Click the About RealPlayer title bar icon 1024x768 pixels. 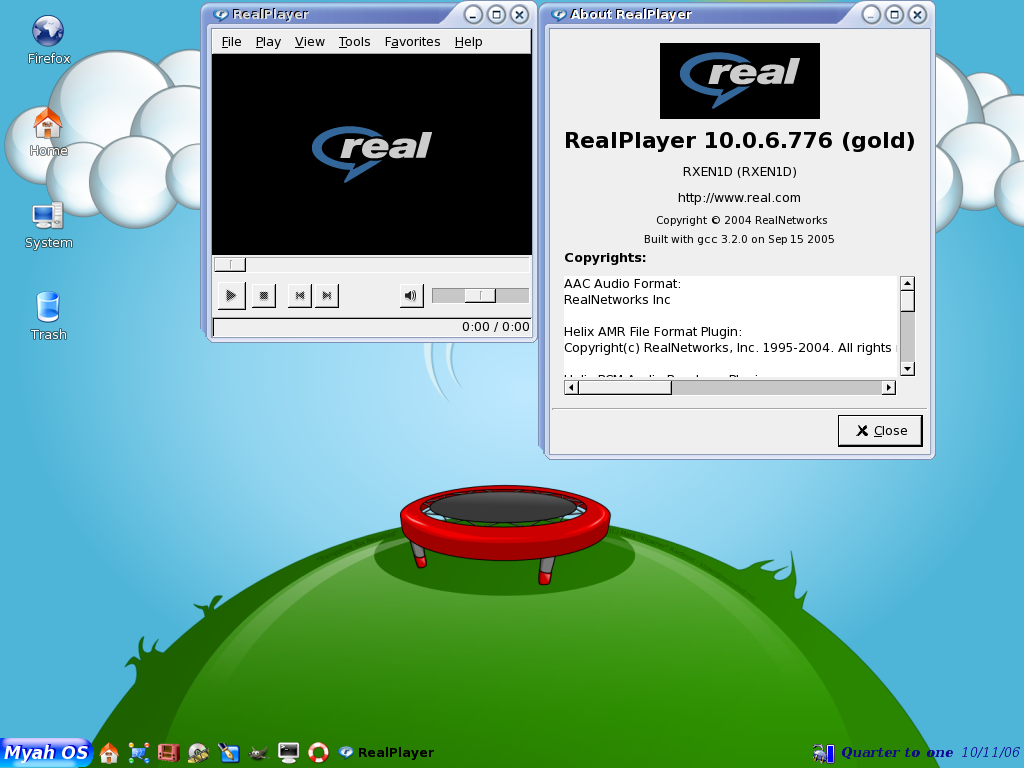point(558,14)
